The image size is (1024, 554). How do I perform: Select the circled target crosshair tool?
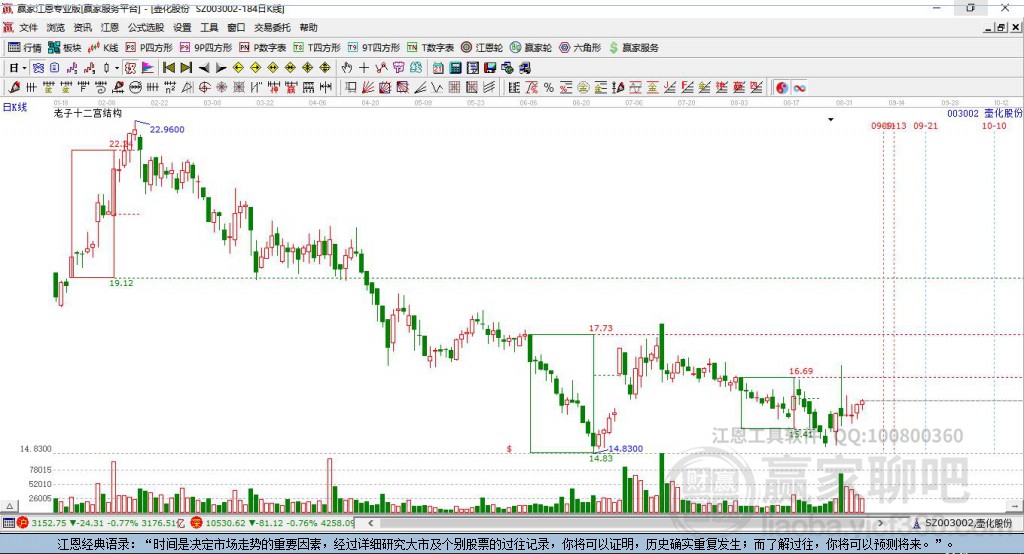(x=204, y=88)
